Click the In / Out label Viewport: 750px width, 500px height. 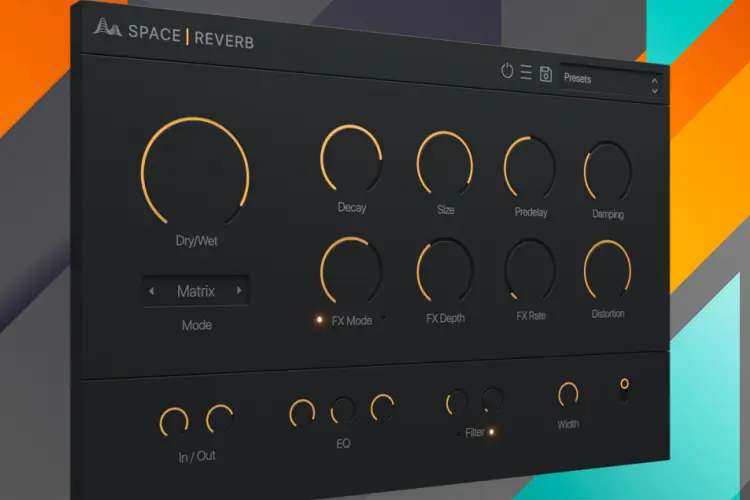pos(197,457)
